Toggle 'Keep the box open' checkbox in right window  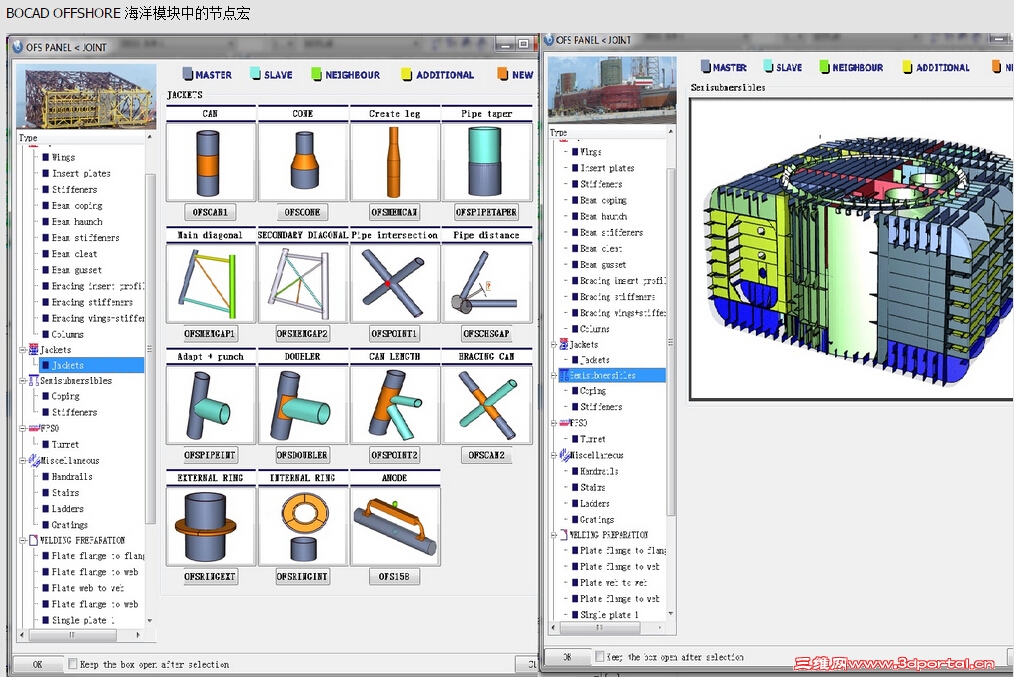[x=599, y=656]
